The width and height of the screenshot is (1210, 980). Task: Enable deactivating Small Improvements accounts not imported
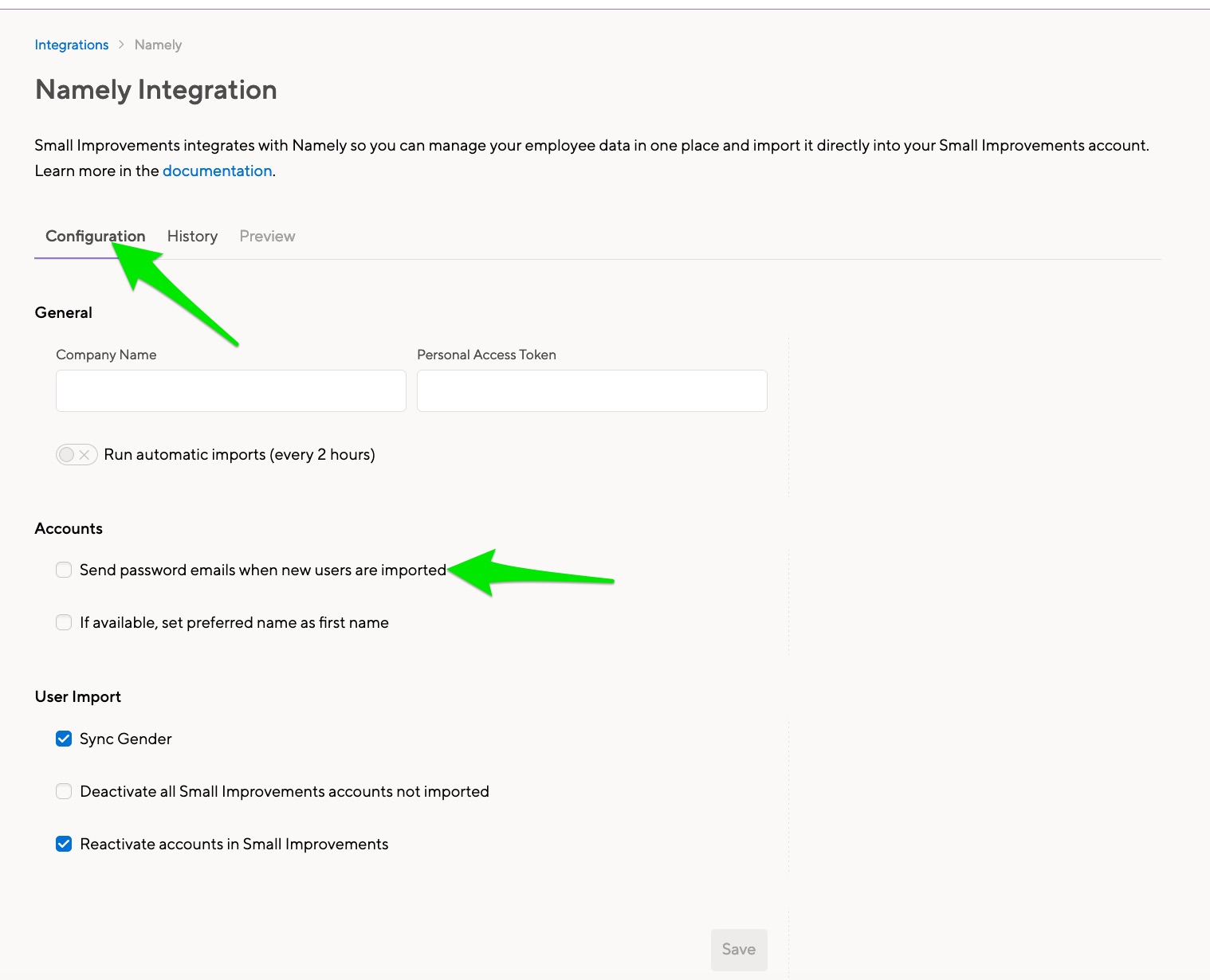63,791
